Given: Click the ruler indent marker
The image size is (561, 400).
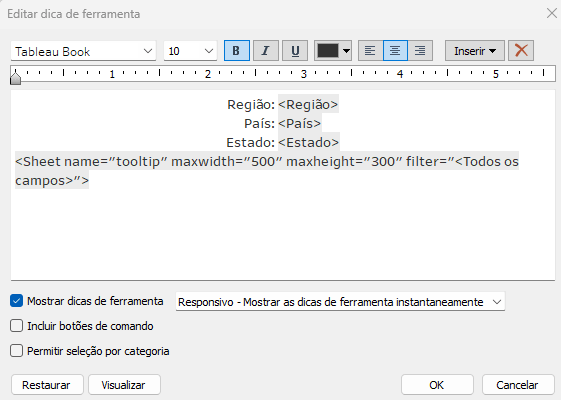Looking at the screenshot, I should 15,77.
